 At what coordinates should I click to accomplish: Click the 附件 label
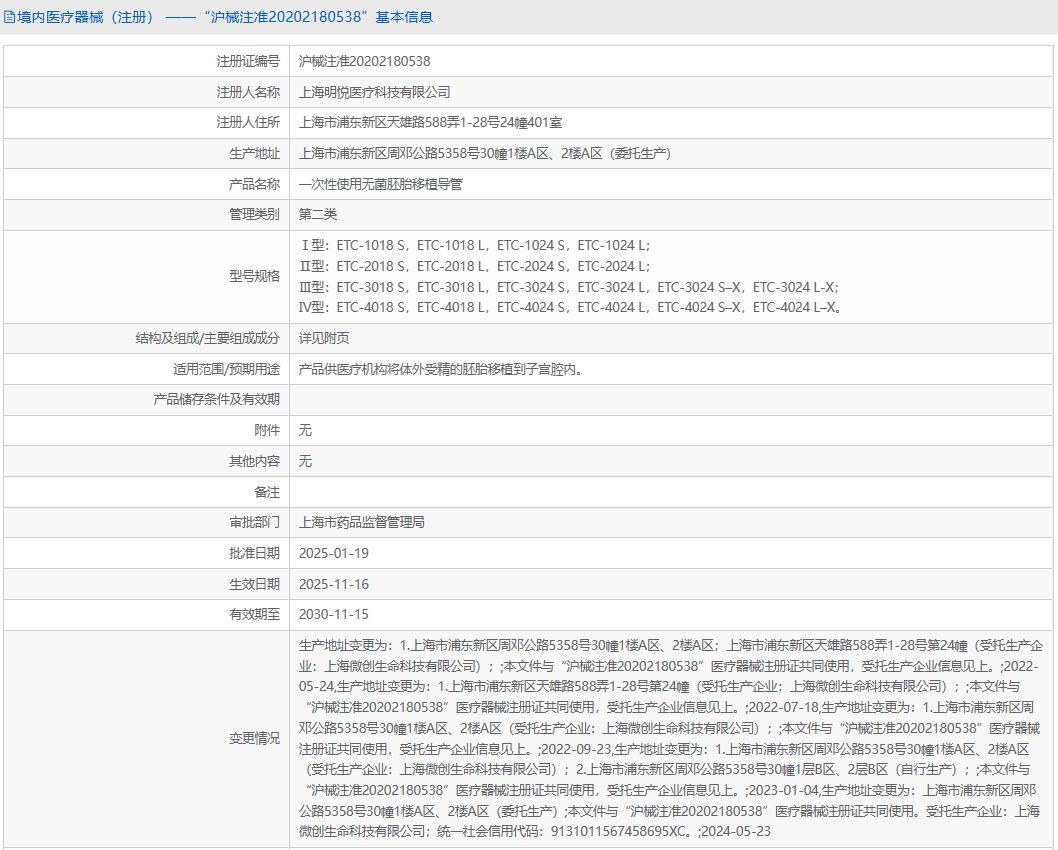267,430
